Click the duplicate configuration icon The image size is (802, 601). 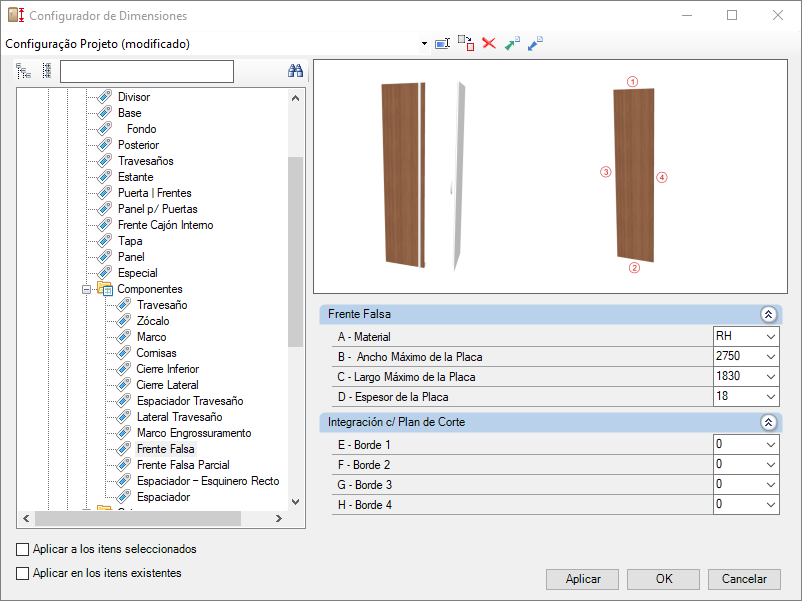tap(465, 43)
